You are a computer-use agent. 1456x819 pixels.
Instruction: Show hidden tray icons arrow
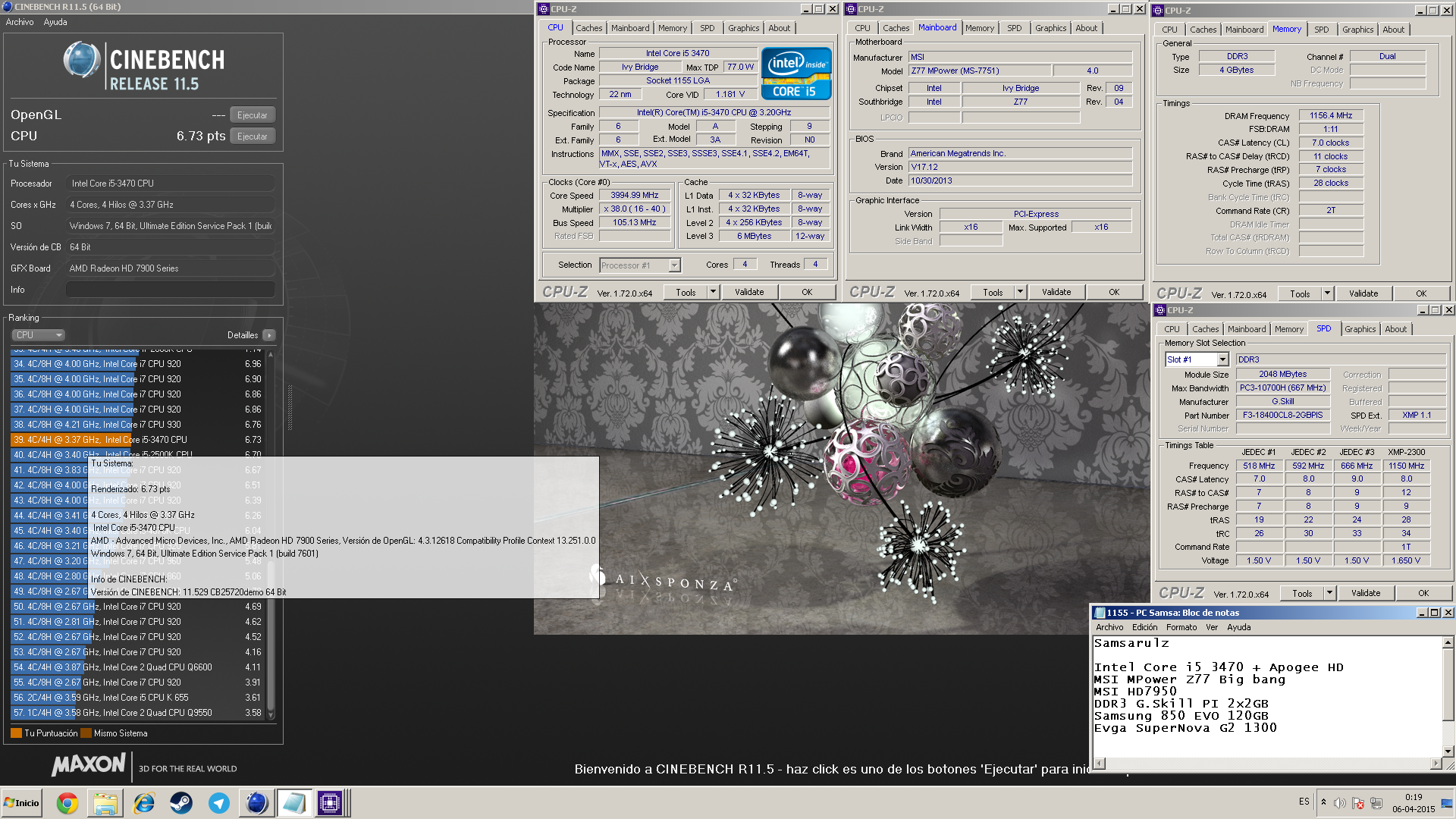[x=1323, y=802]
